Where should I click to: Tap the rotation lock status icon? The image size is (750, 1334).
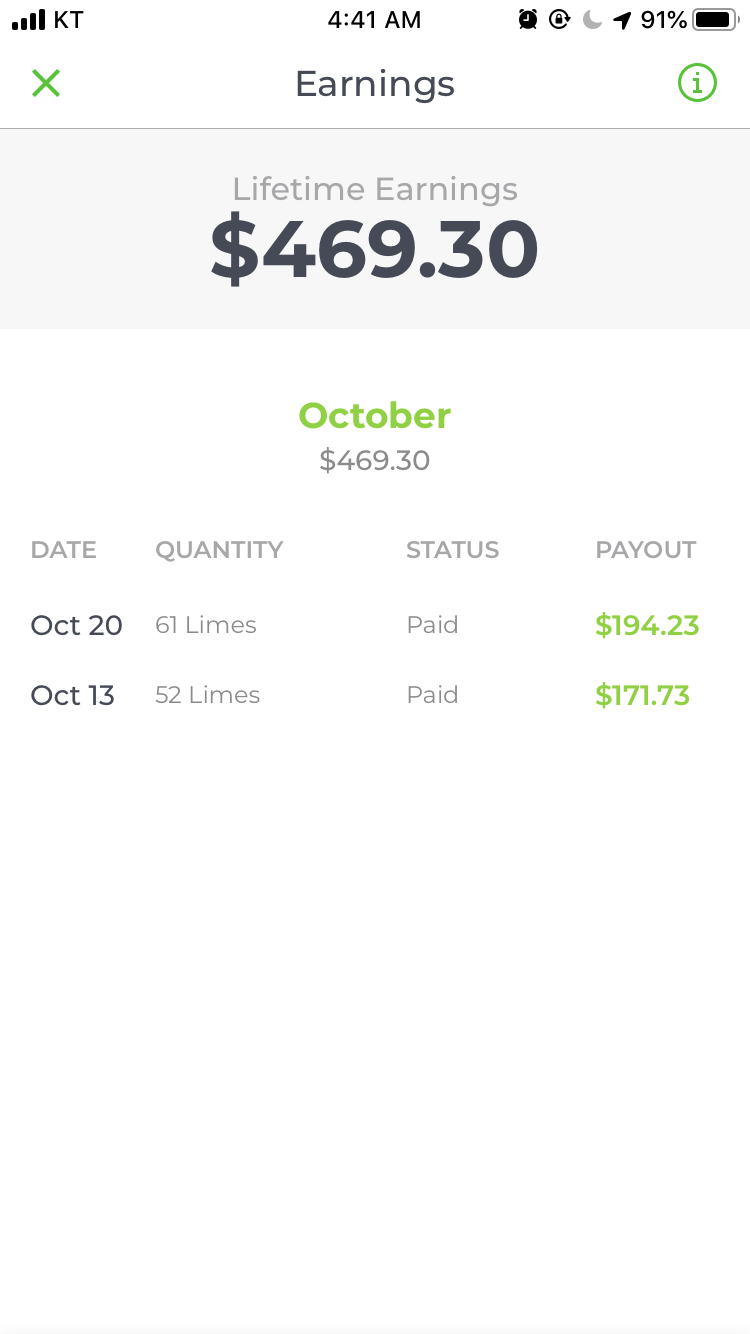click(560, 19)
